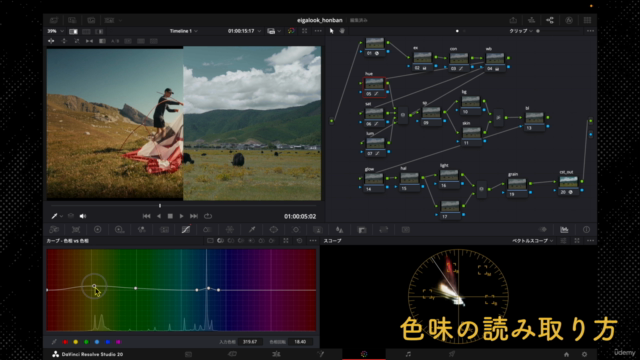Screen dimensions: 640x360
Task: Click the input hue value field 319.67
Action: (250, 342)
